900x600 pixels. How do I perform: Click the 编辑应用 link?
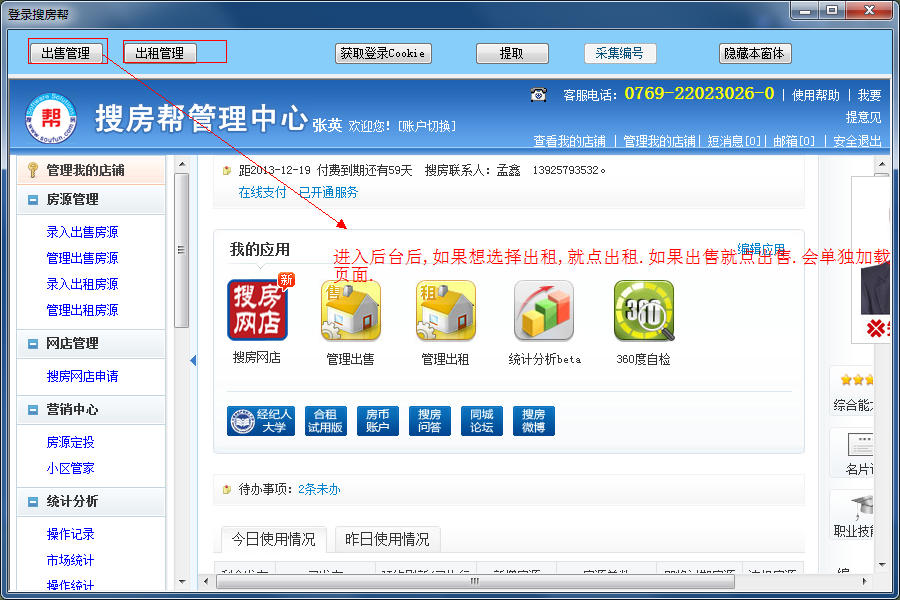coord(761,249)
